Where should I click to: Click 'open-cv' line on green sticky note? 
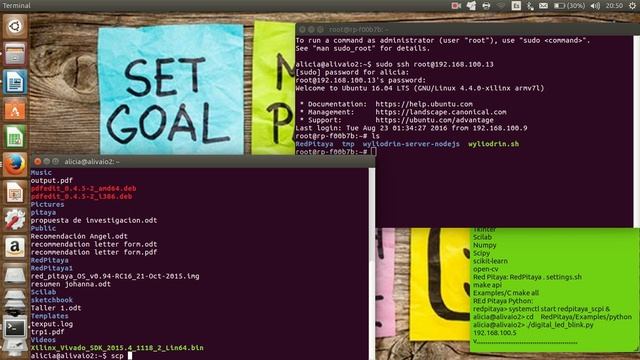pyautogui.click(x=485, y=269)
